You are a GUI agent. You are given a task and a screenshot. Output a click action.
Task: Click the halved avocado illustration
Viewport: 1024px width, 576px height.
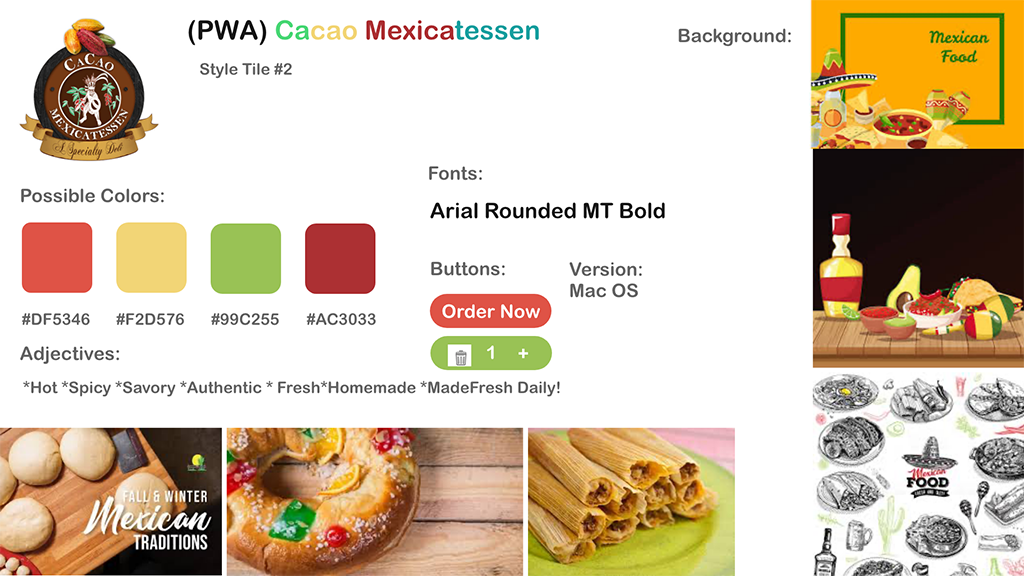[x=904, y=287]
